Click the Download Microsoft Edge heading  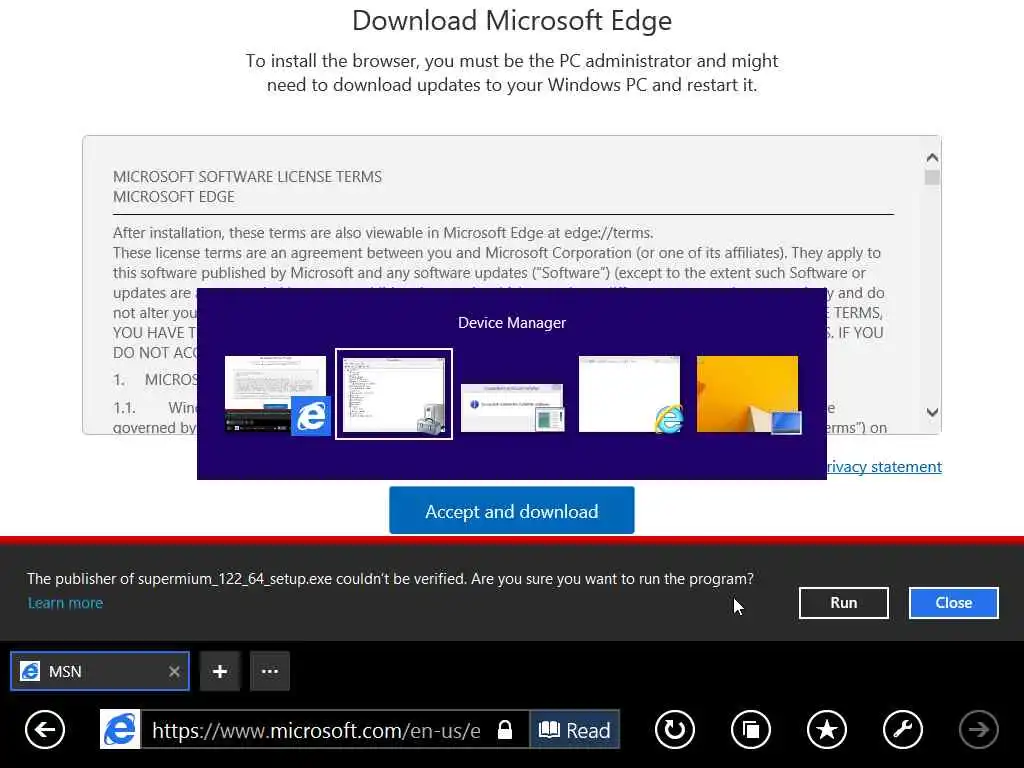pyautogui.click(x=511, y=21)
